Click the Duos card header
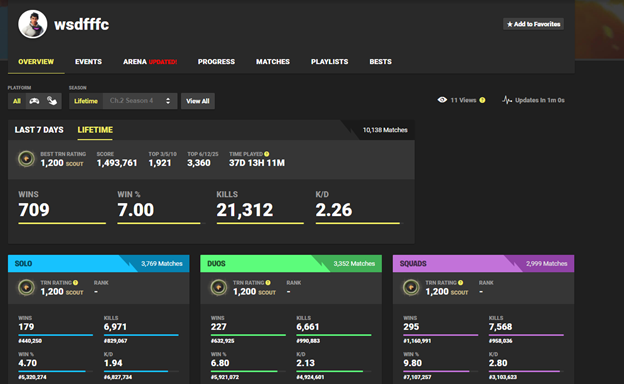Image resolution: width=624 pixels, height=384 pixels. click(x=291, y=263)
